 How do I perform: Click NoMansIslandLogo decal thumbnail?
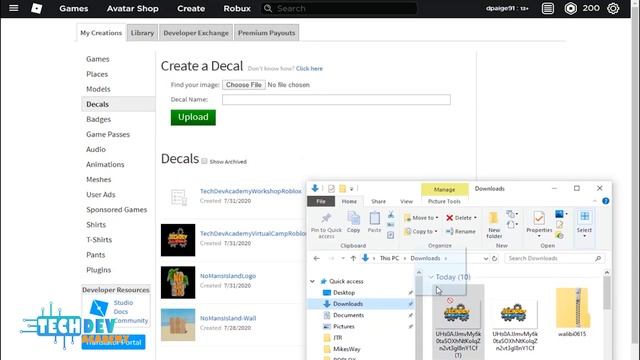click(x=178, y=282)
